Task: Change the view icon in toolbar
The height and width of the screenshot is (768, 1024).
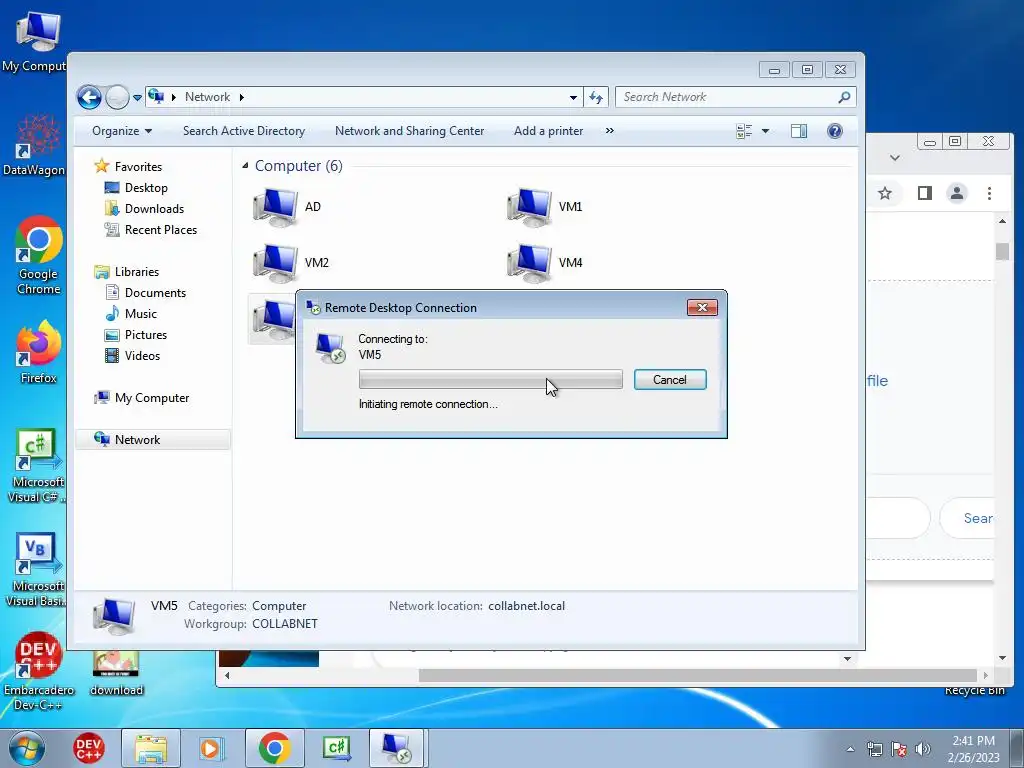Action: pos(744,131)
